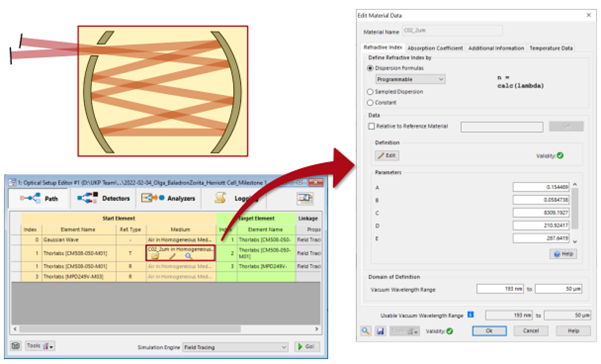Viewport: 601px width, 364px height.
Task: Click the magnifier view icon in Medium cell
Action: click(188, 256)
